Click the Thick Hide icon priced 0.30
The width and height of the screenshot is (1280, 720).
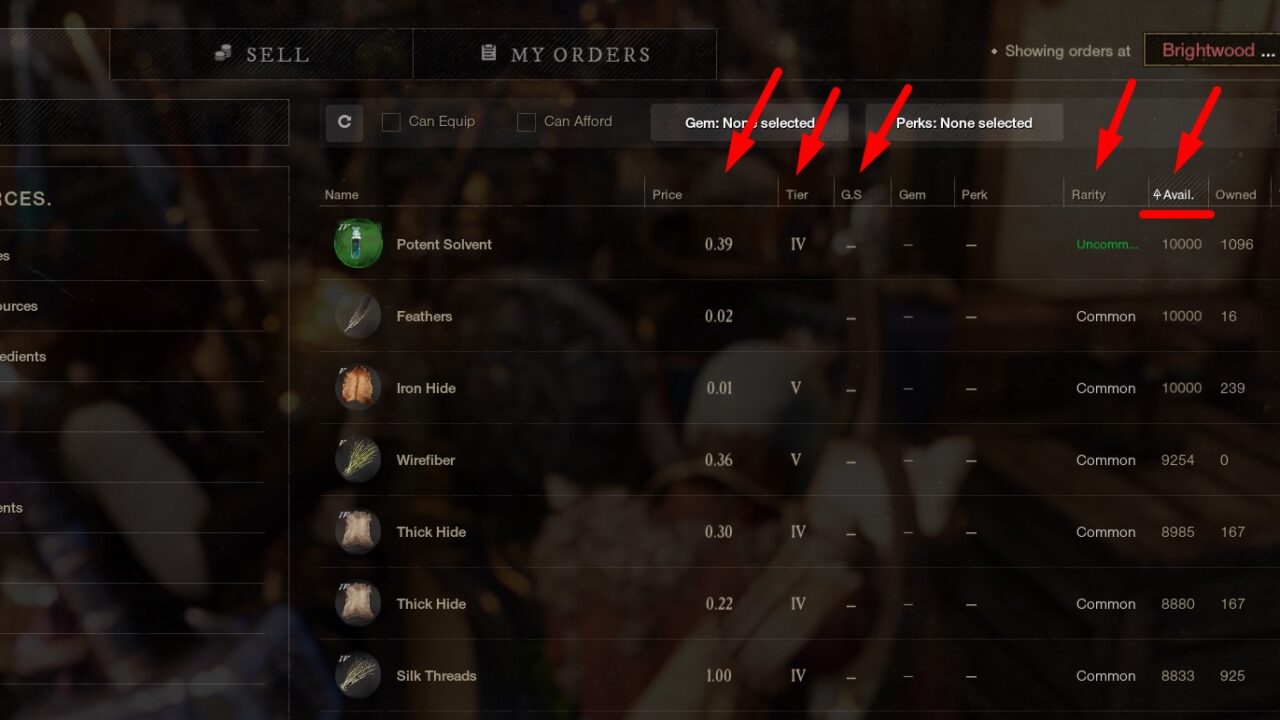[x=358, y=532]
